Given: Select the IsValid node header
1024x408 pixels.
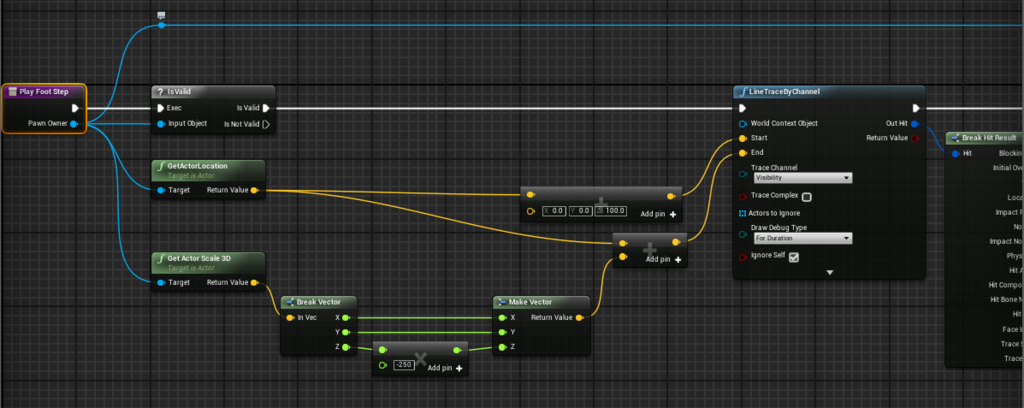Looking at the screenshot, I should pyautogui.click(x=213, y=92).
